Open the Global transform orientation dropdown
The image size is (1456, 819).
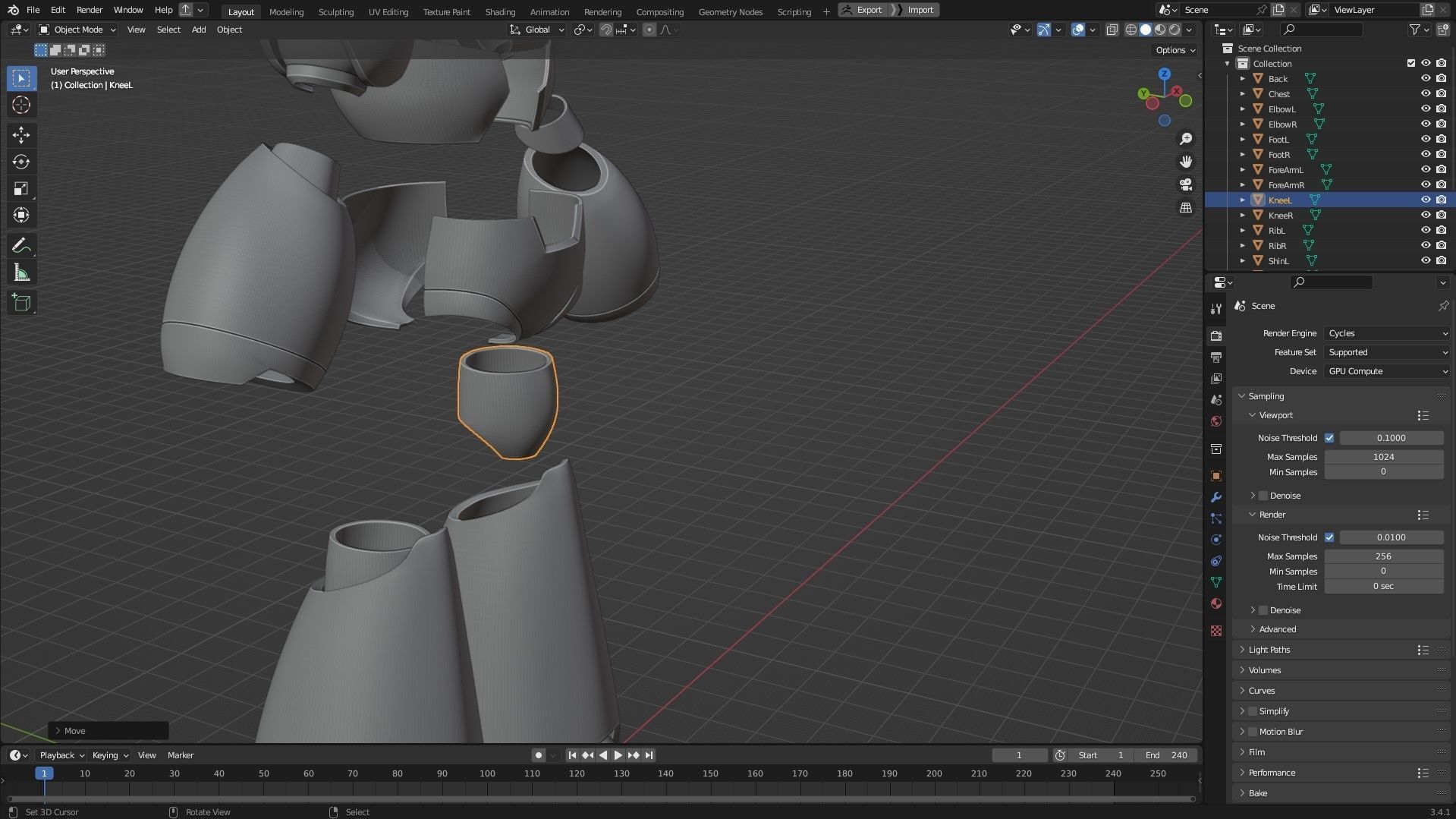(537, 30)
